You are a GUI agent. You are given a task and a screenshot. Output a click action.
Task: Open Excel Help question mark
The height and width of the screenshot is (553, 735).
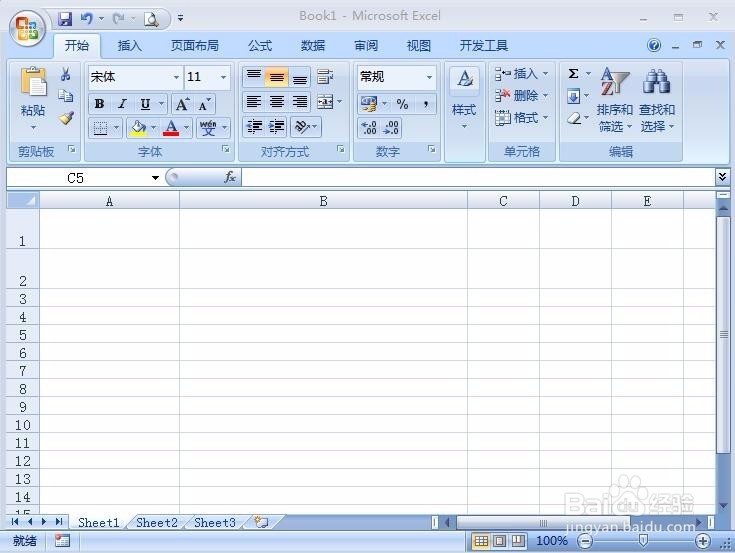point(654,45)
